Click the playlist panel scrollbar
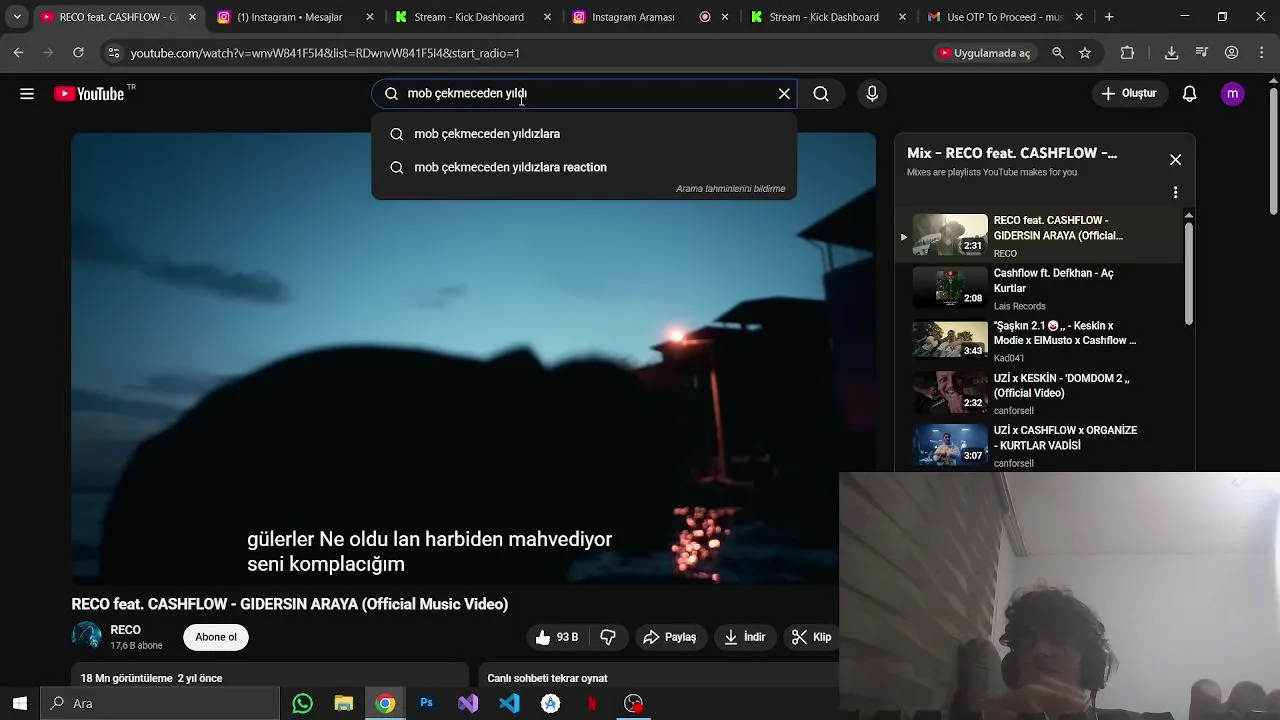 (x=1189, y=273)
